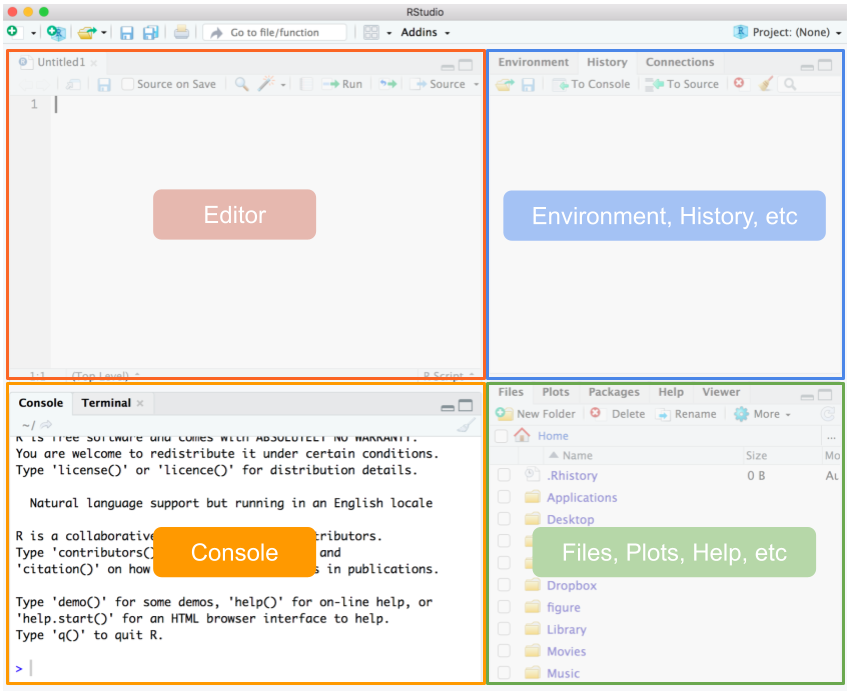Image resolution: width=850 pixels, height=695 pixels.
Task: Check the Dropbox folder checkbox
Action: tap(504, 585)
